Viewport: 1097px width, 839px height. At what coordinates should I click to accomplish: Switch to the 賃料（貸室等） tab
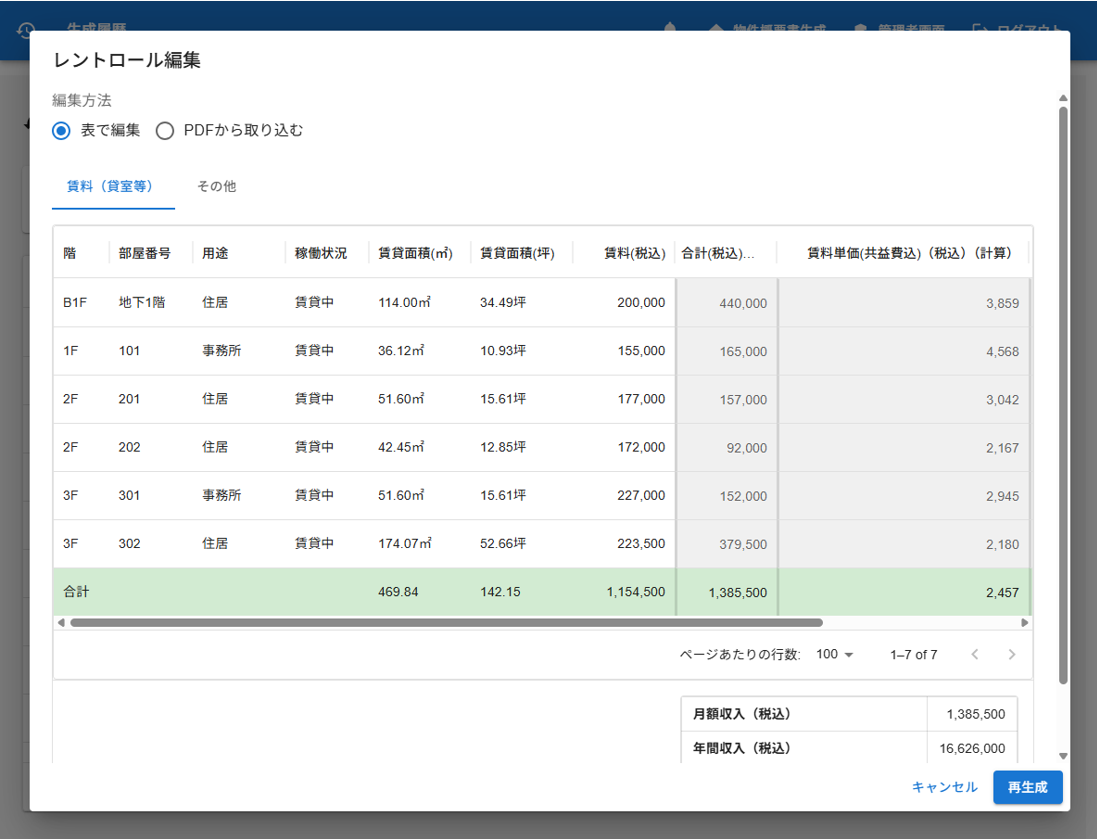[x=113, y=187]
